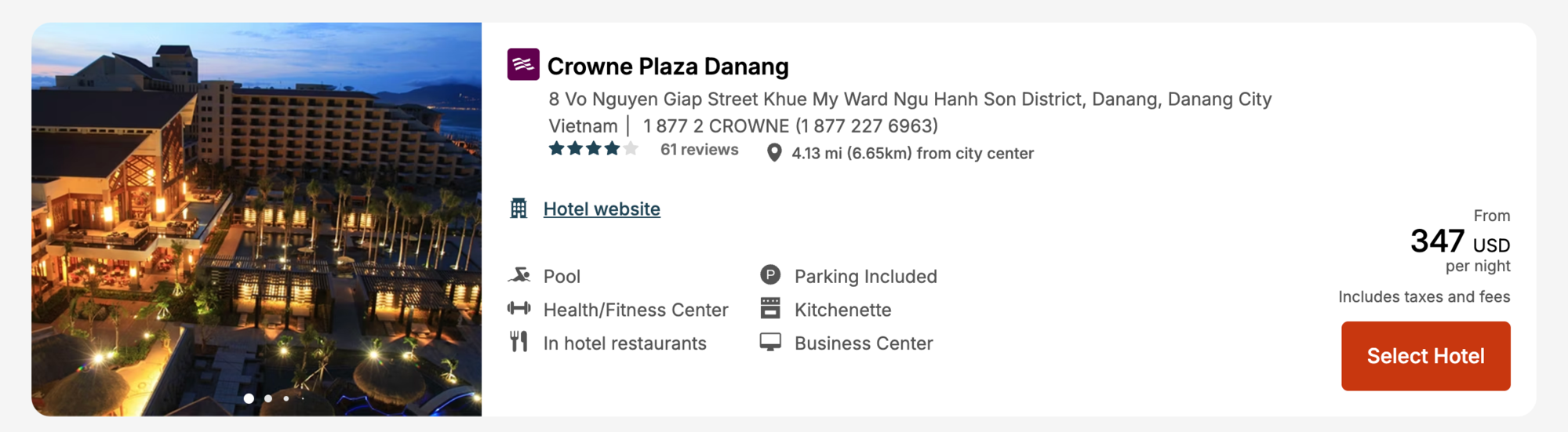
Task: Click the location pin icon
Action: [x=774, y=153]
